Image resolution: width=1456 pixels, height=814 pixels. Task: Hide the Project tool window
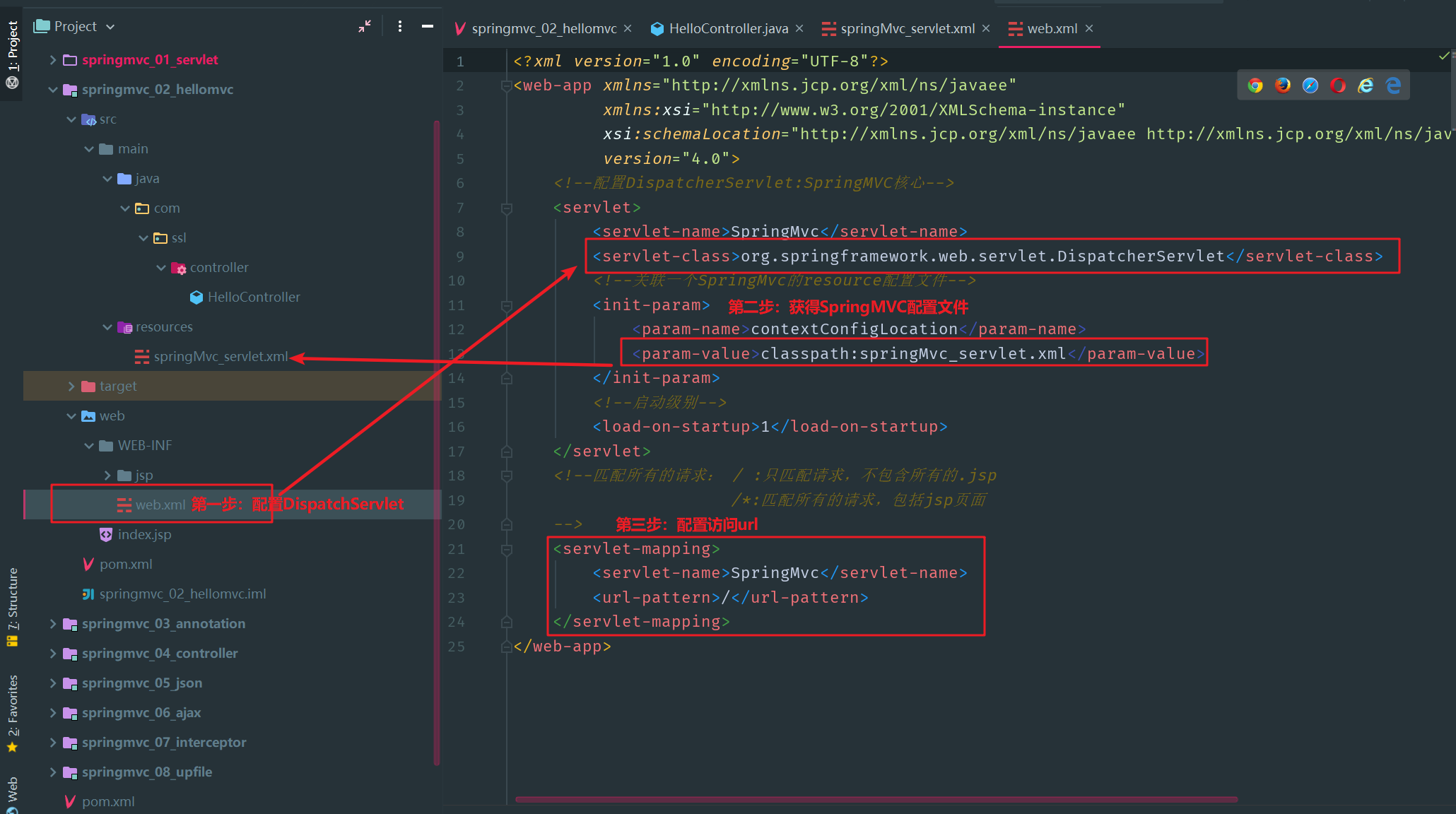(x=428, y=26)
